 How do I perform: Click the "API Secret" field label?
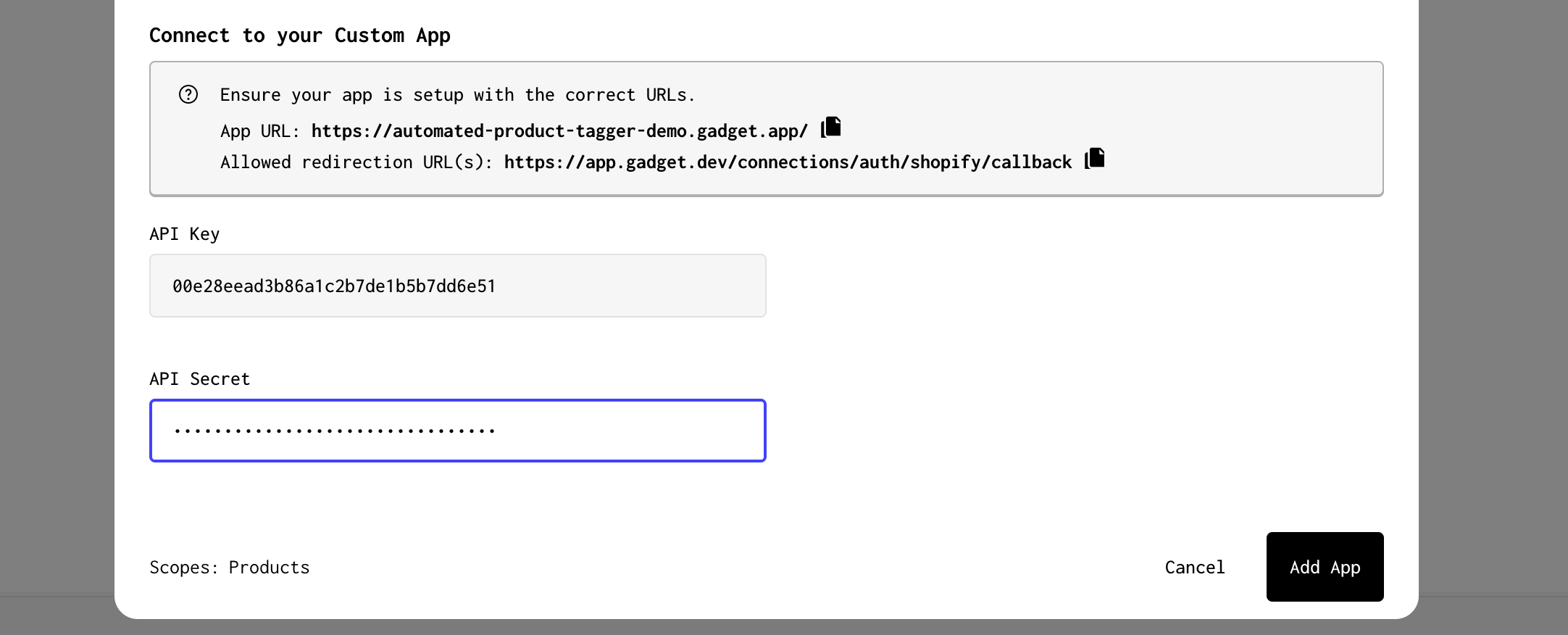(199, 379)
